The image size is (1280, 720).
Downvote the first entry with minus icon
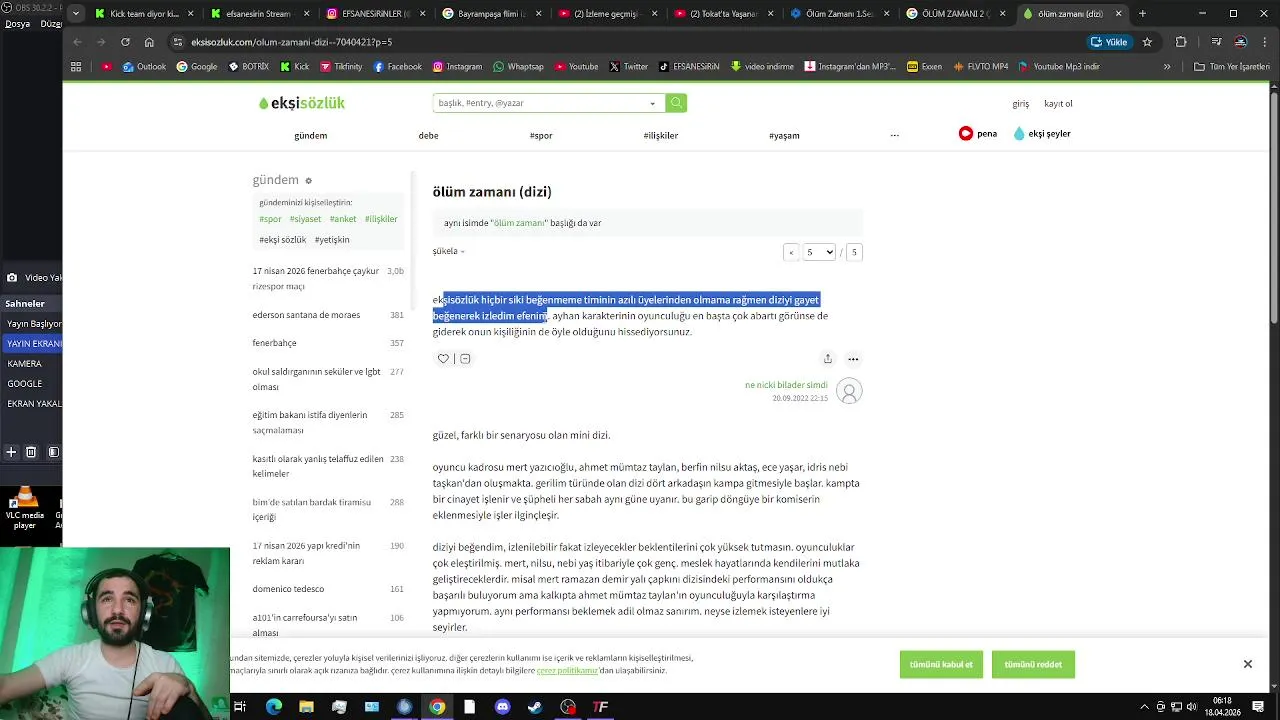pos(465,359)
